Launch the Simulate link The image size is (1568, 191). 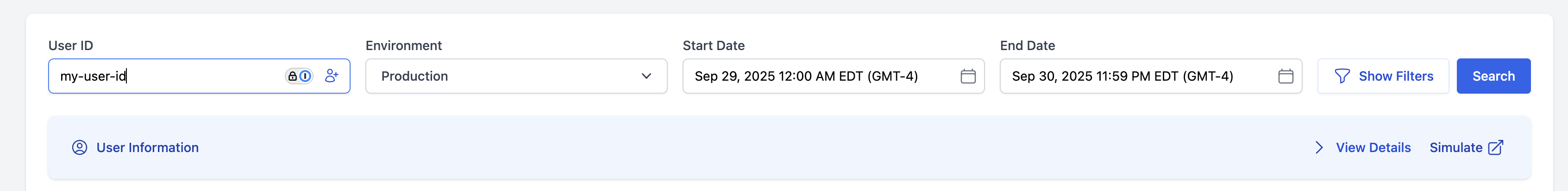click(1455, 148)
